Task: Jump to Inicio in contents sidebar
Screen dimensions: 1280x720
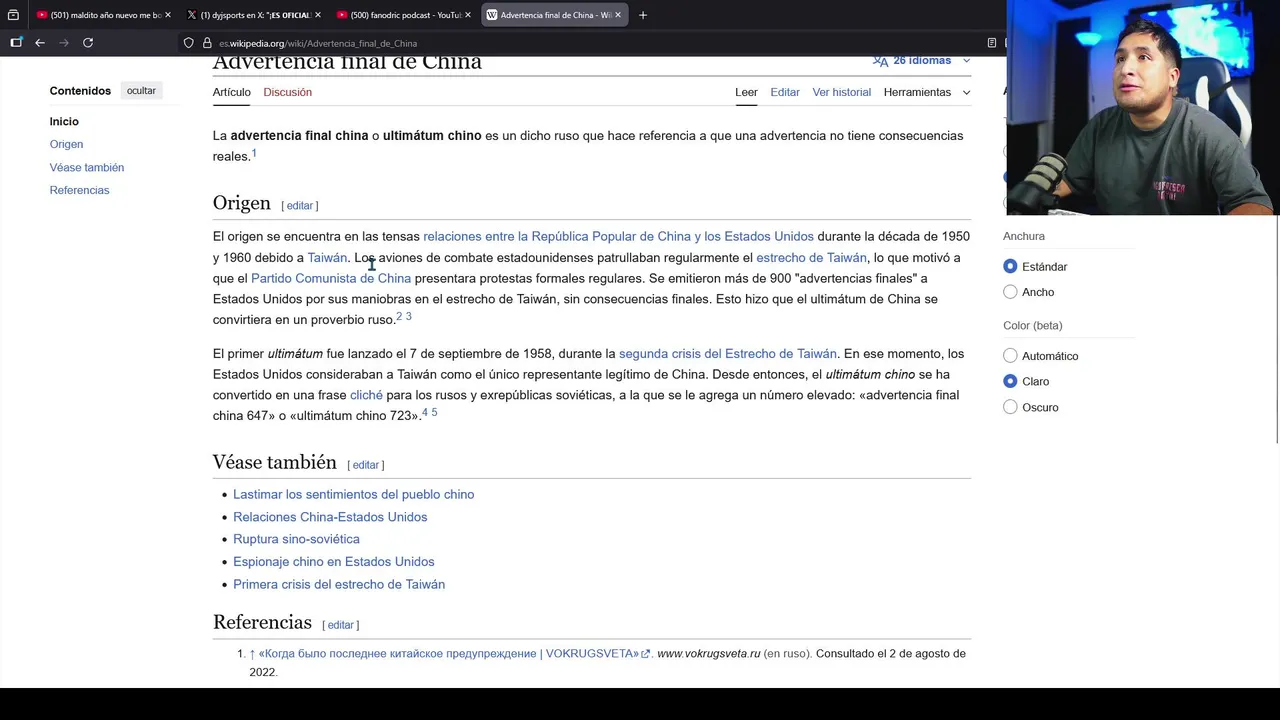Action: [64, 122]
